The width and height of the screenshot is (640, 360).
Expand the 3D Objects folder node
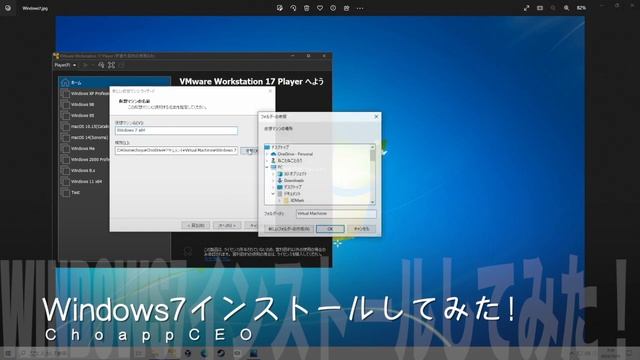273,173
